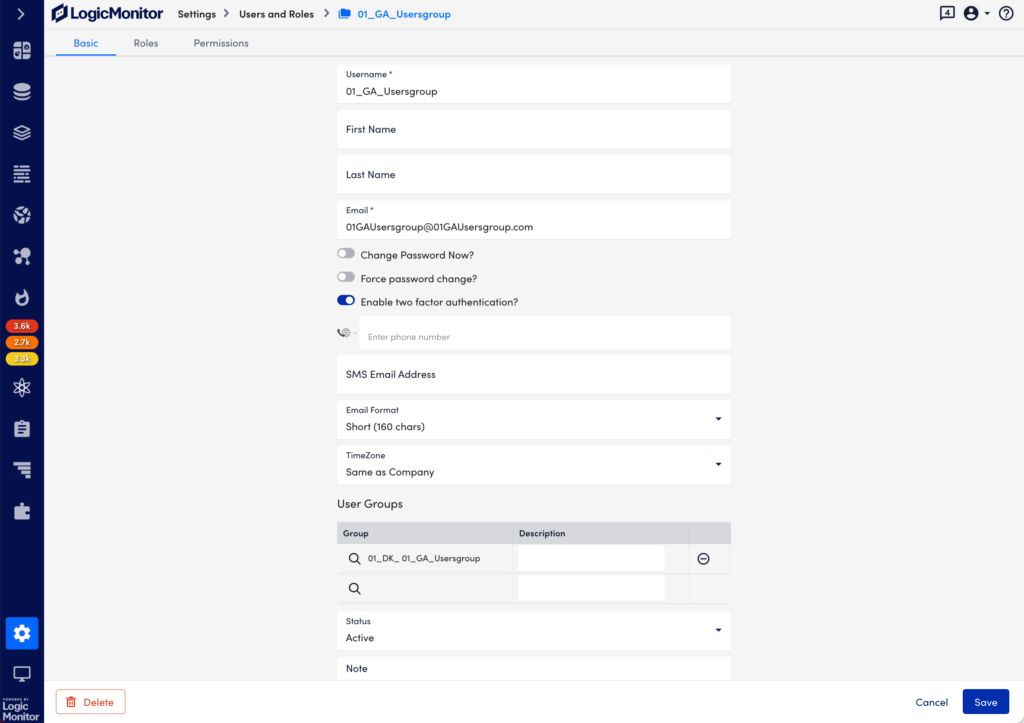Turn on Force password change

tap(345, 279)
